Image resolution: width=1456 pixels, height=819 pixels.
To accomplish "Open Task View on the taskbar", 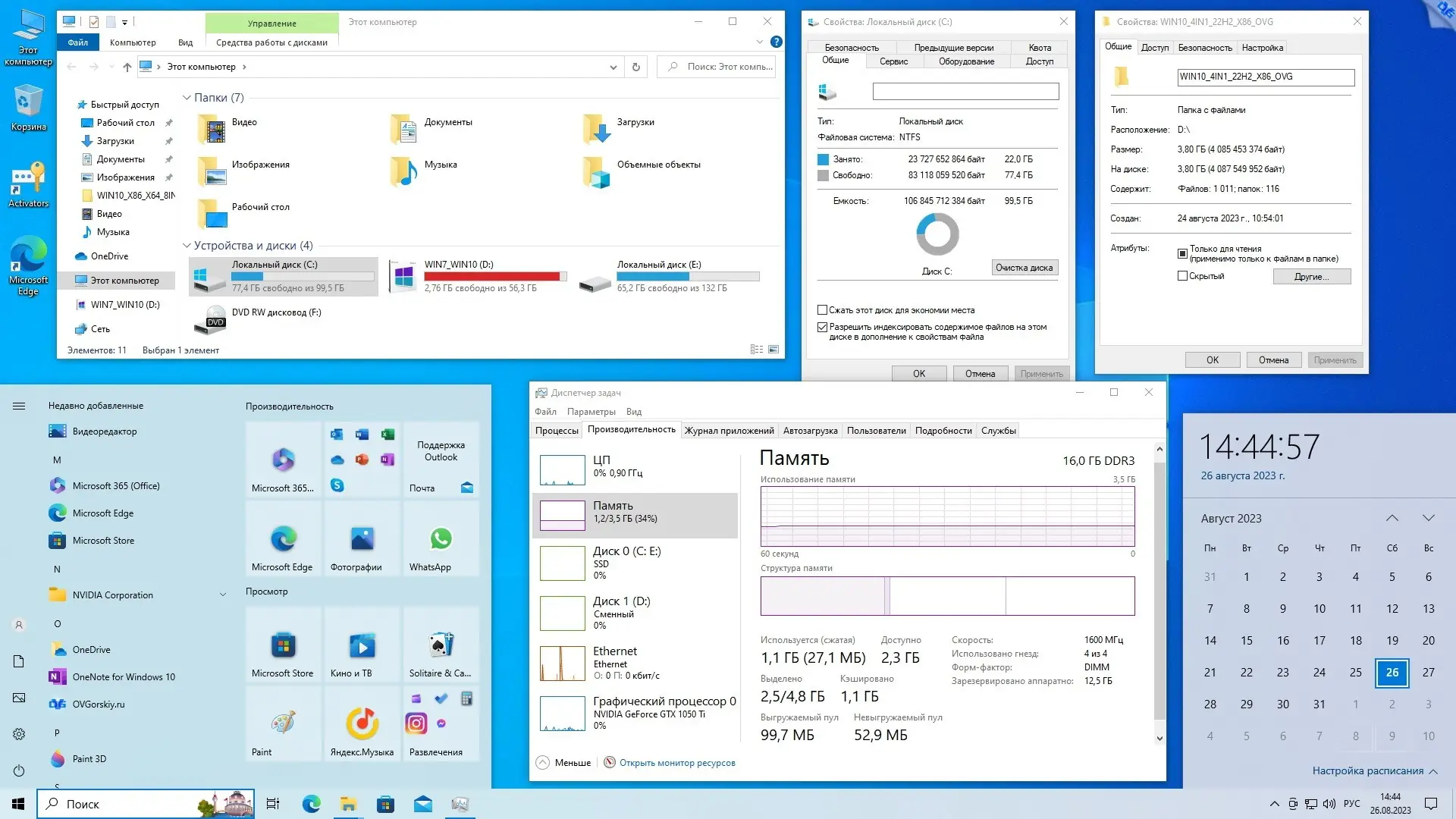I will coord(273,804).
